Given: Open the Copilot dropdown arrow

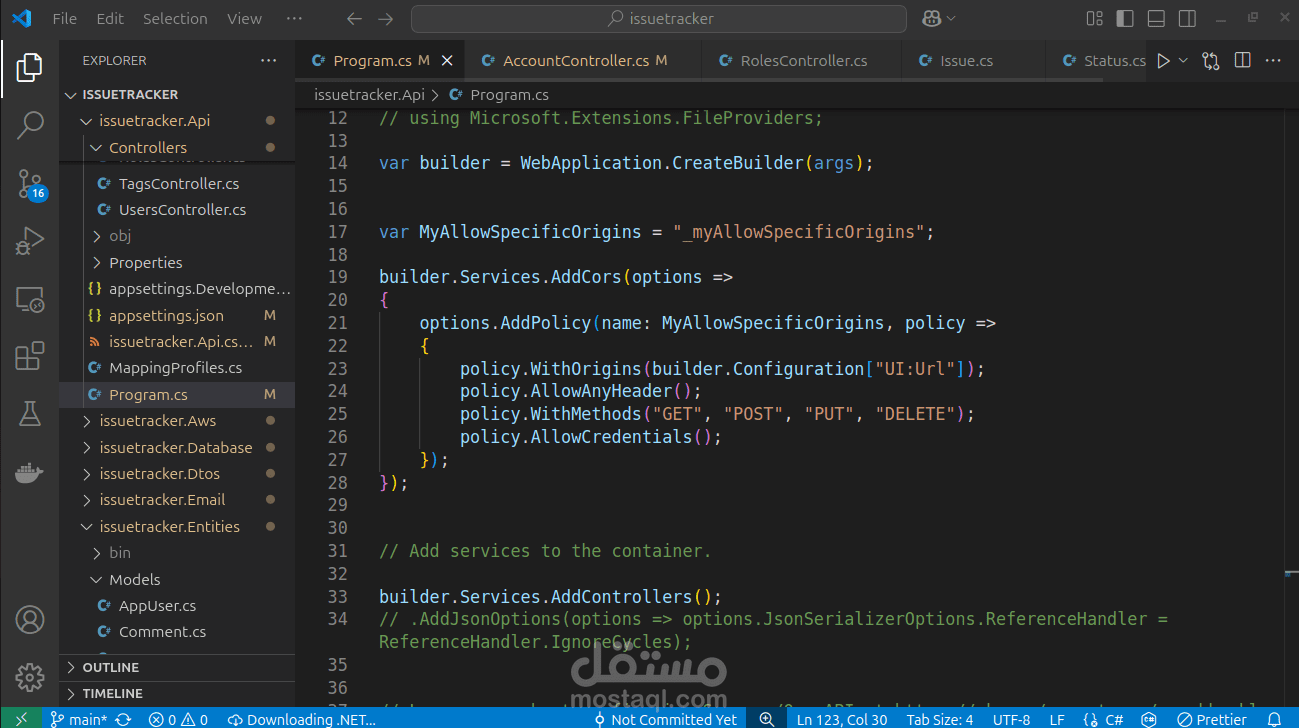Looking at the screenshot, I should (951, 18).
